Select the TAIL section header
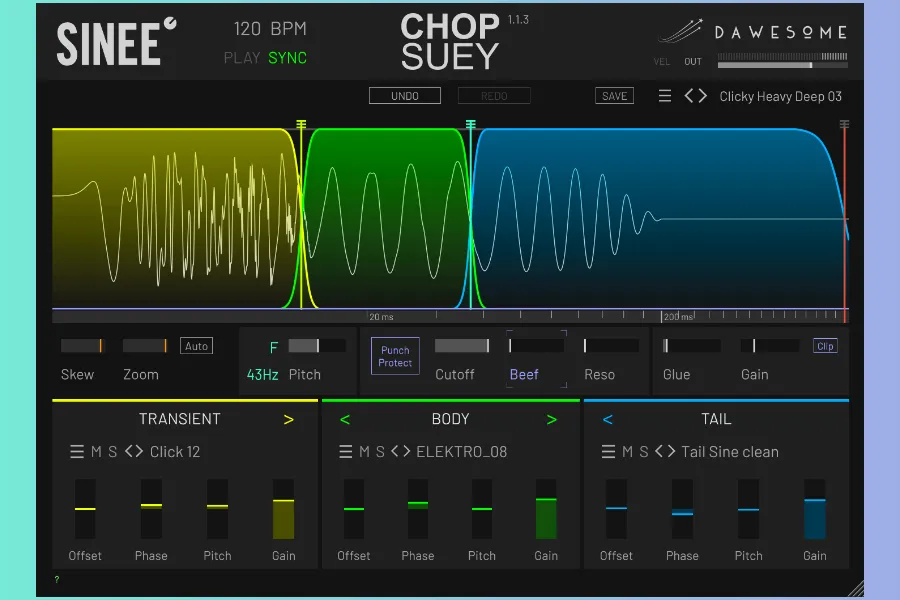 [716, 419]
